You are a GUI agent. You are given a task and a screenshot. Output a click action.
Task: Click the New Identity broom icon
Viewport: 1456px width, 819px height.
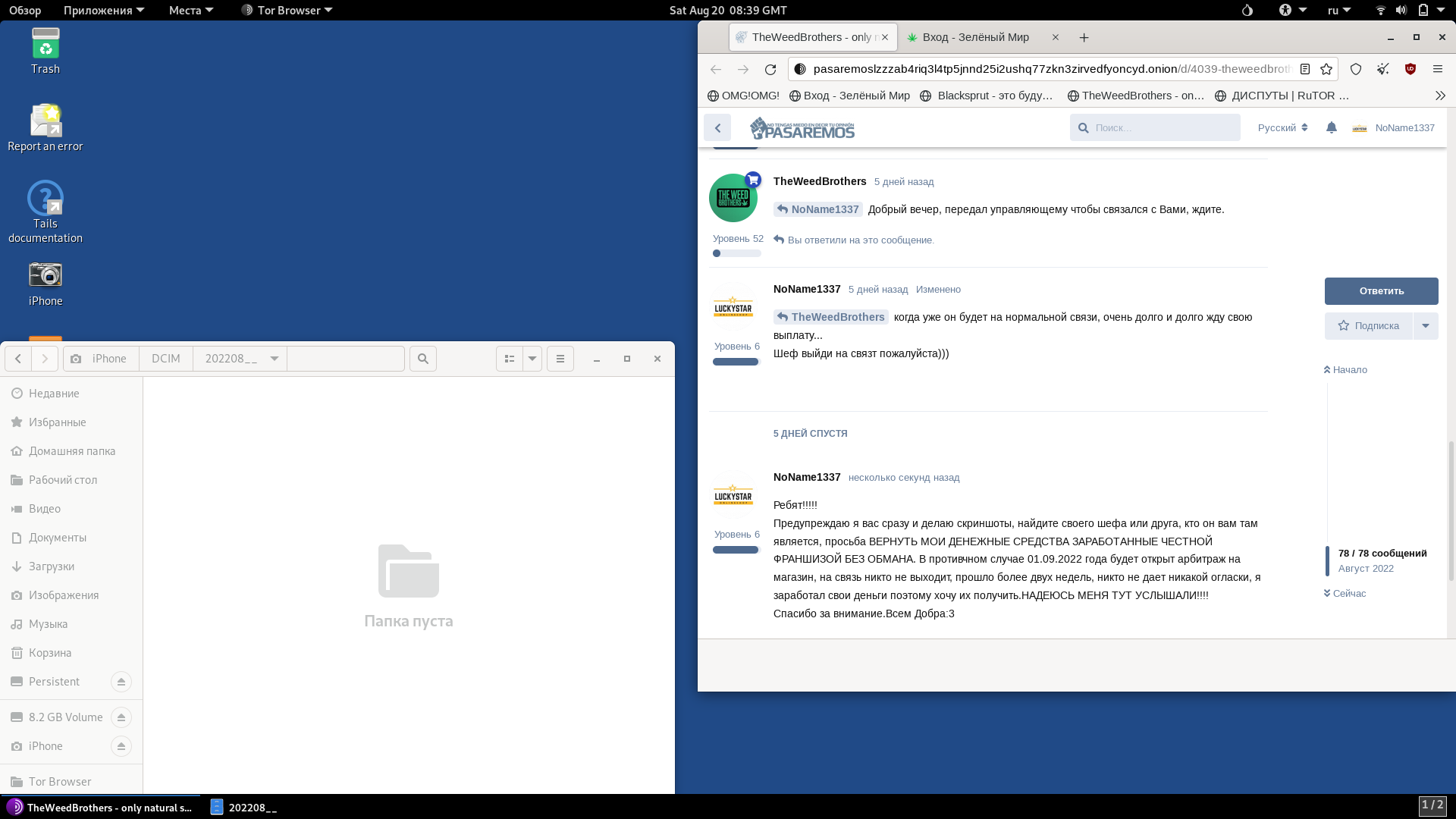[1383, 69]
